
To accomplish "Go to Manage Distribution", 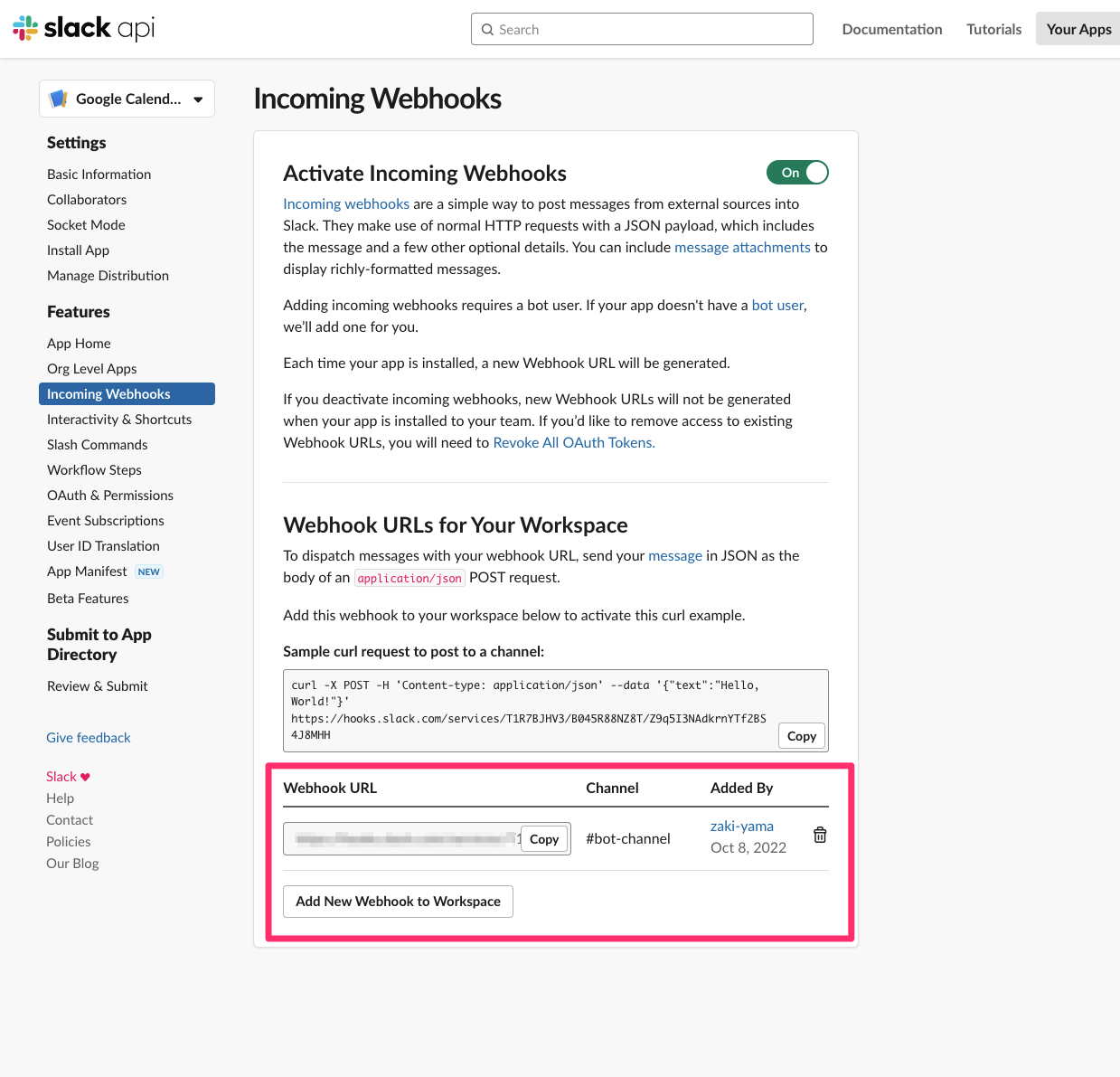I will pyautogui.click(x=108, y=275).
